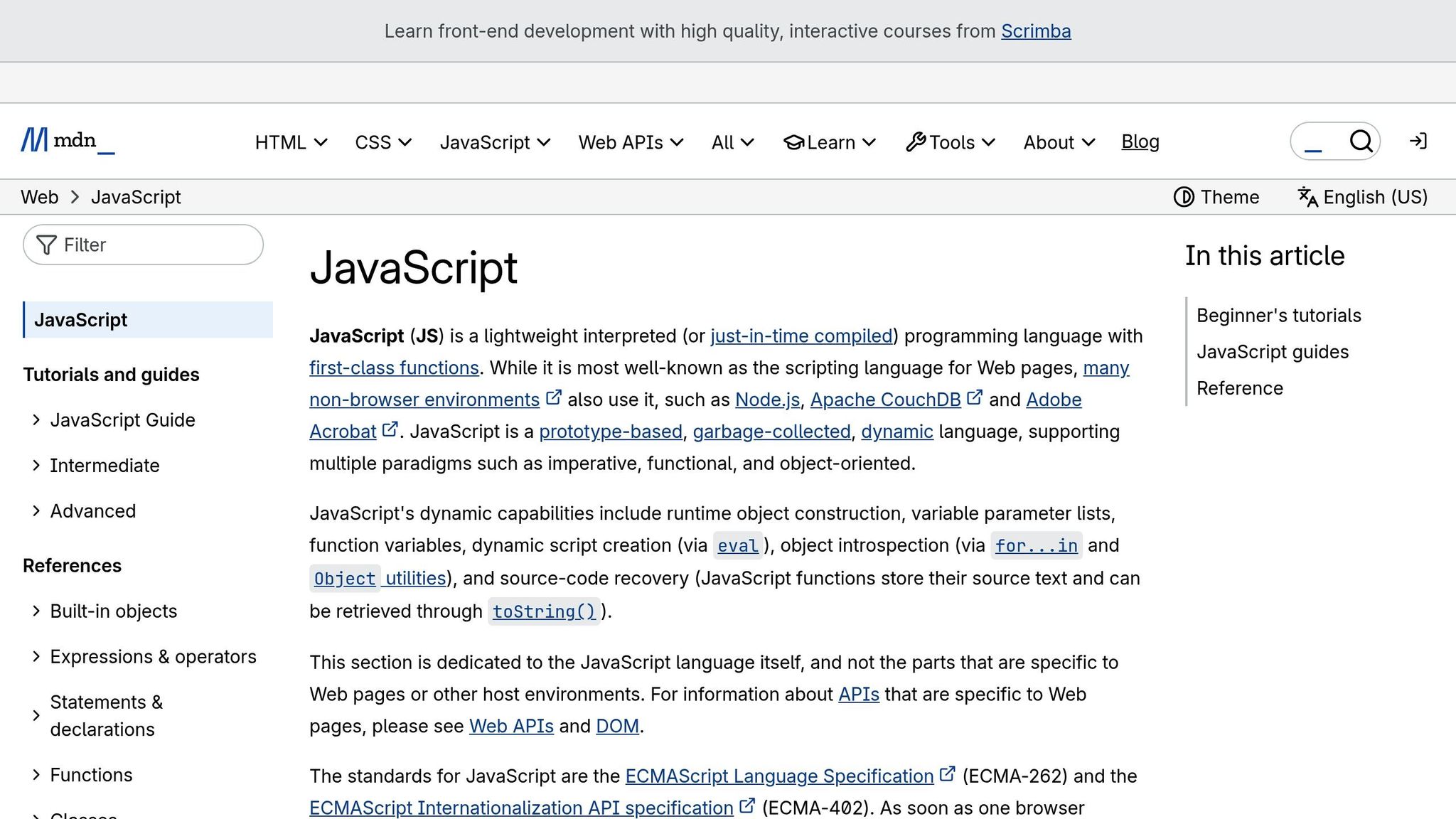
Task: Open the About menu
Action: 1057,142
